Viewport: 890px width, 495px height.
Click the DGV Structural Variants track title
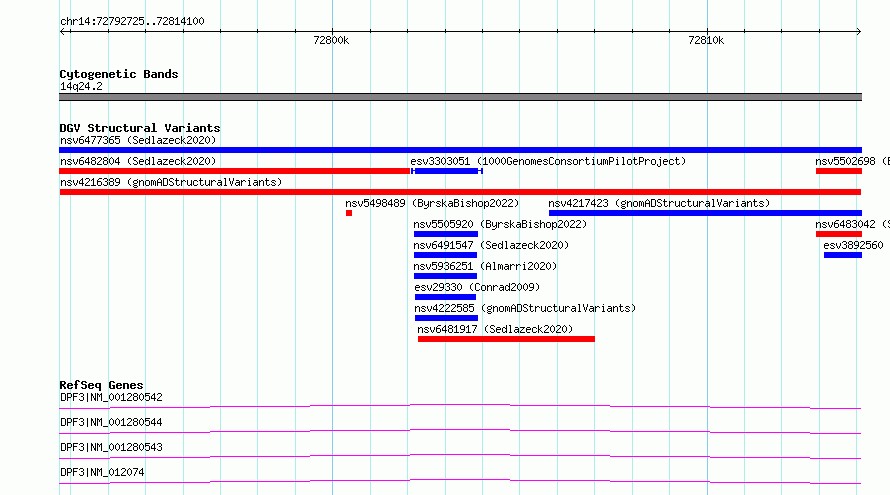140,128
